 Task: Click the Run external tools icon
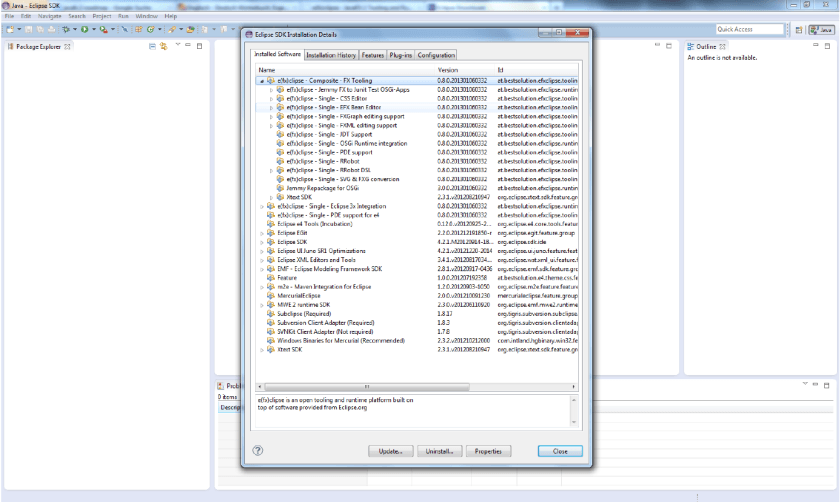click(103, 29)
